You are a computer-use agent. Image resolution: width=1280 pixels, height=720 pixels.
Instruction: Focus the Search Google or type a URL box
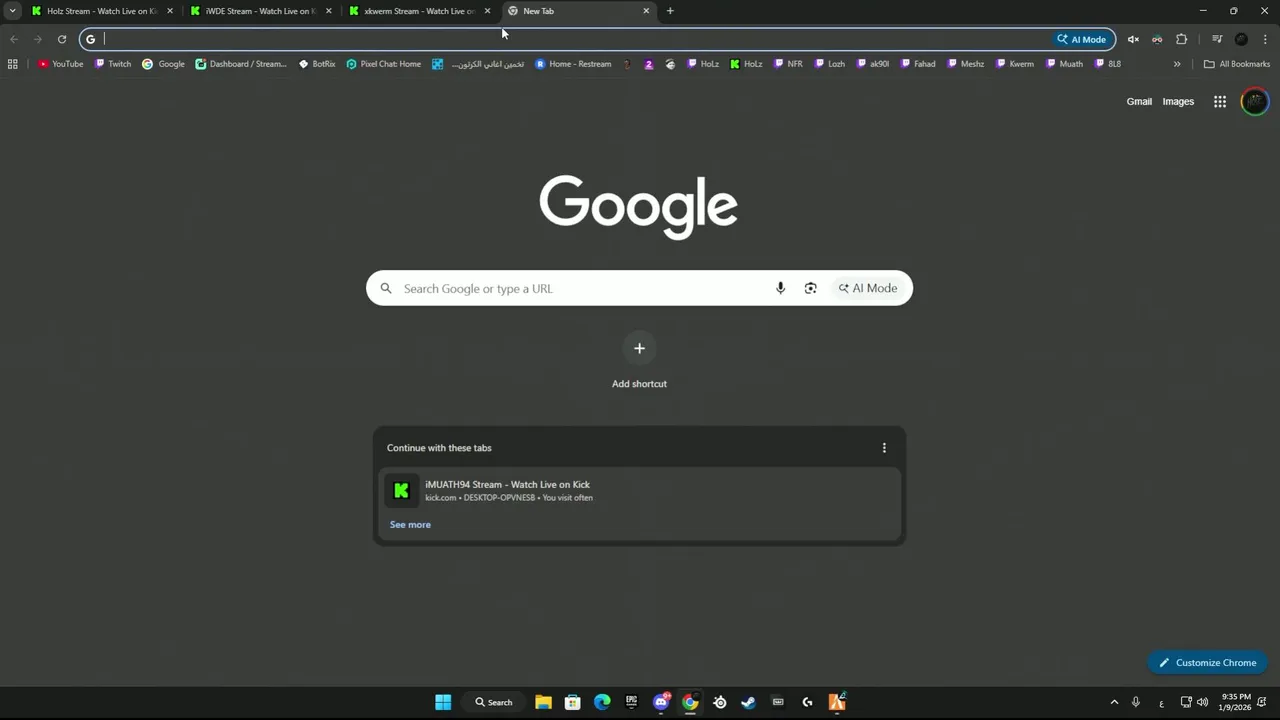(639, 288)
